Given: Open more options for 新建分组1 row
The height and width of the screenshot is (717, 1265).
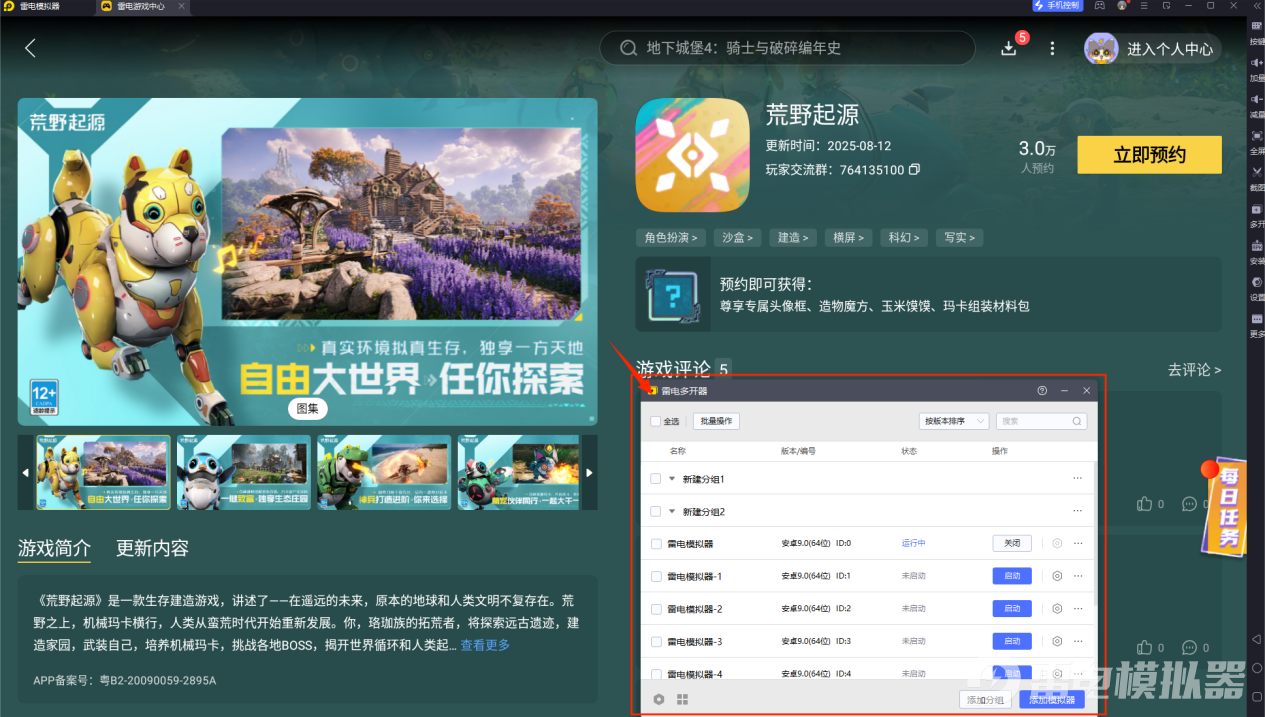Looking at the screenshot, I should (1078, 479).
